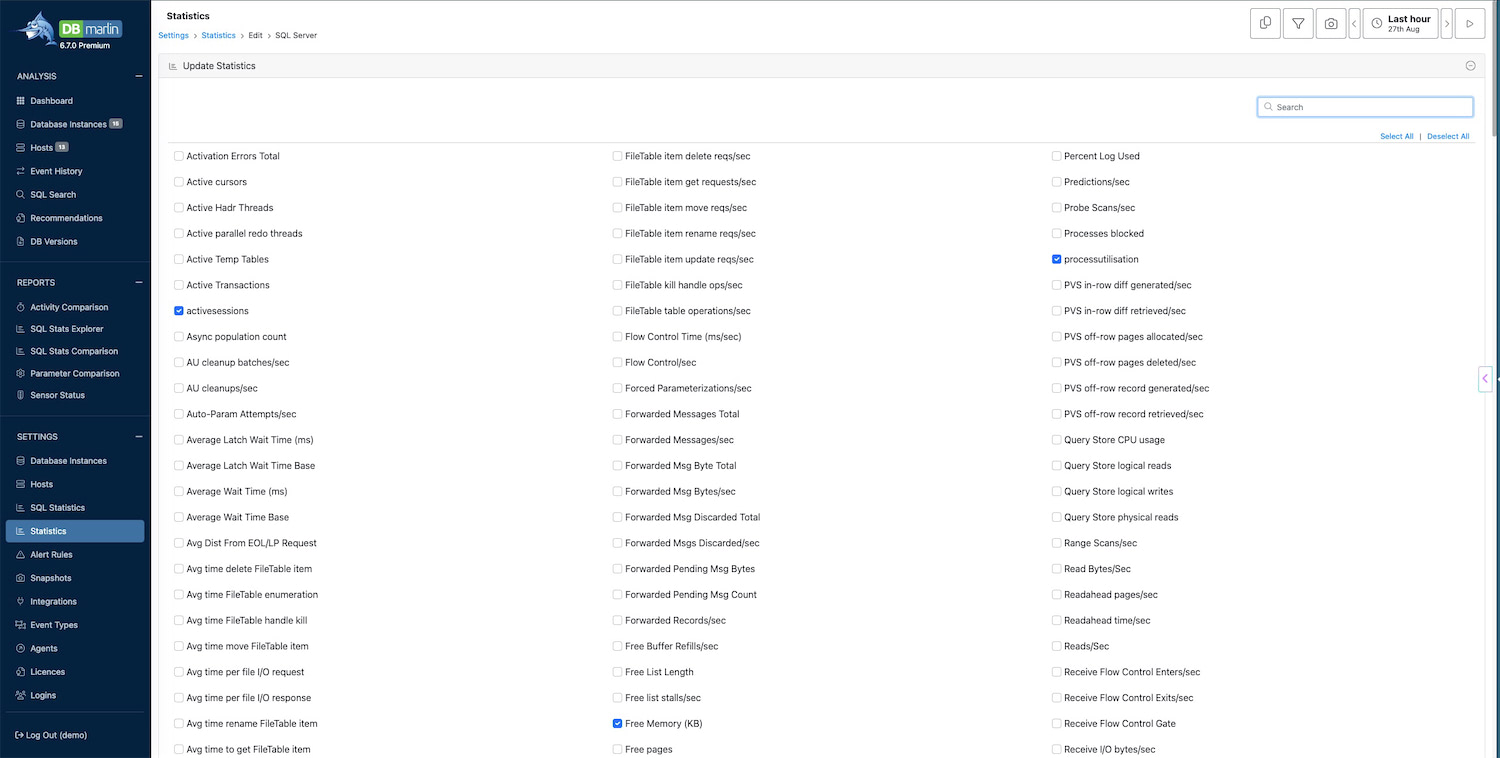Click Log Out (demo)
The image size is (1500, 758).
(x=52, y=735)
